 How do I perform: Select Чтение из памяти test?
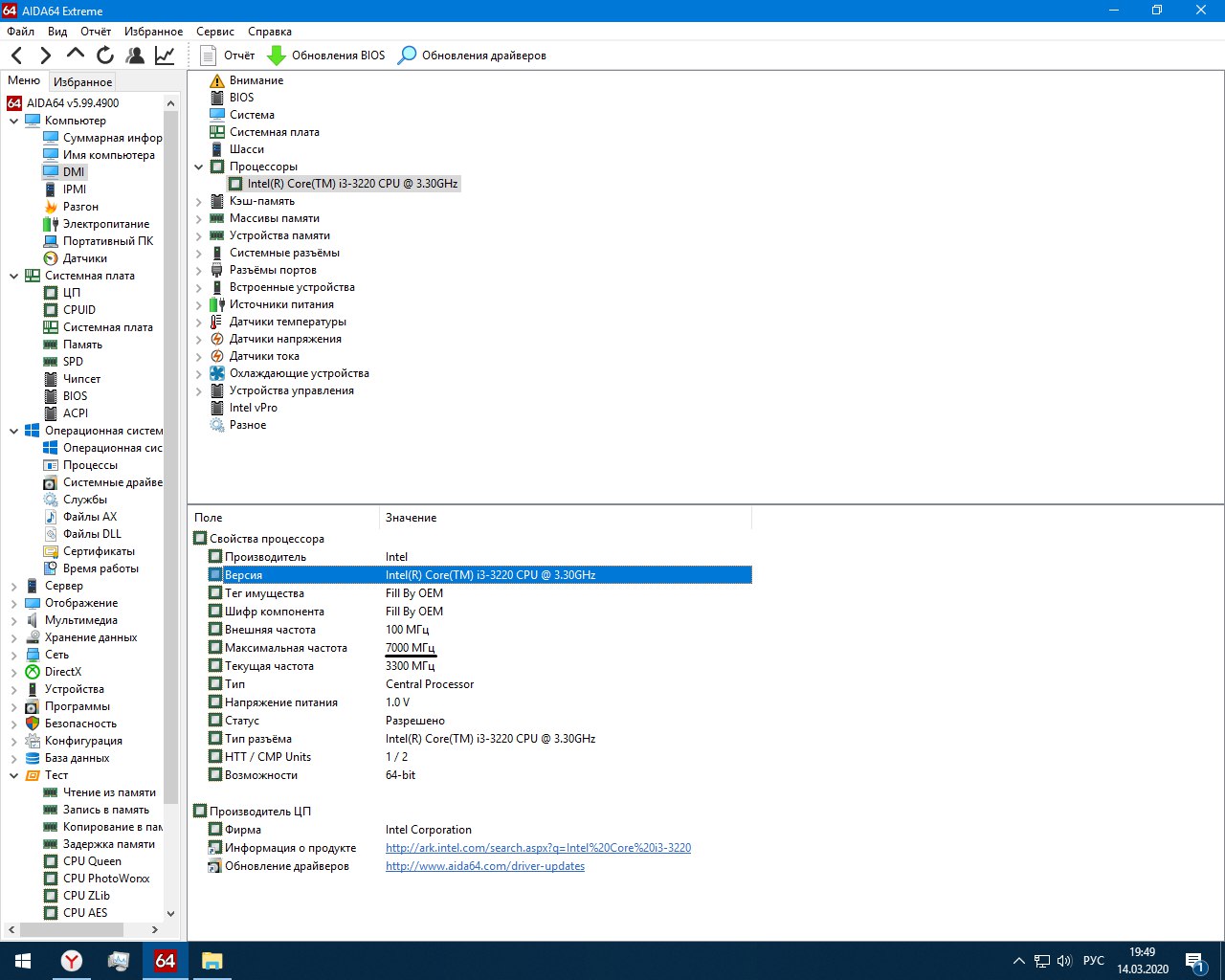click(x=100, y=792)
